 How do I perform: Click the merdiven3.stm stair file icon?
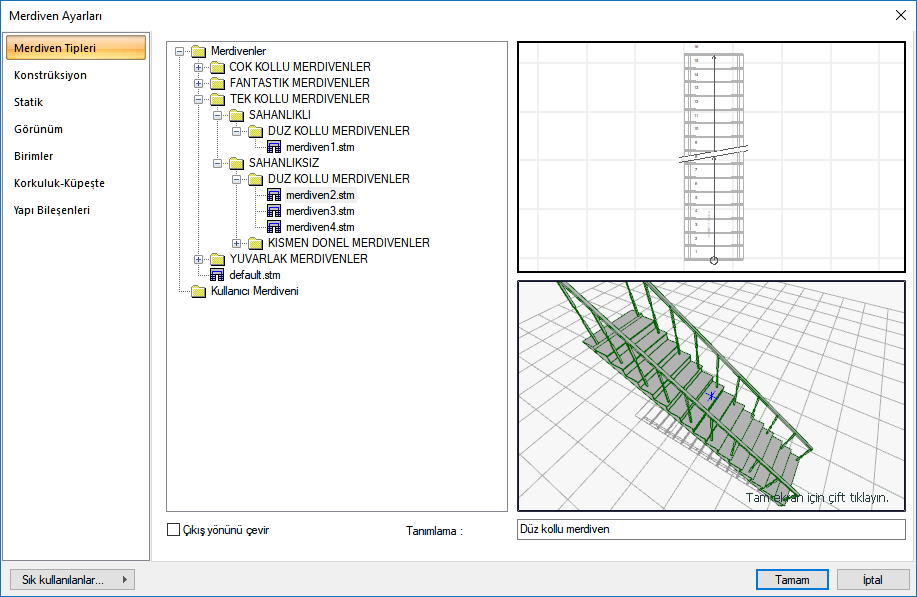click(x=274, y=211)
